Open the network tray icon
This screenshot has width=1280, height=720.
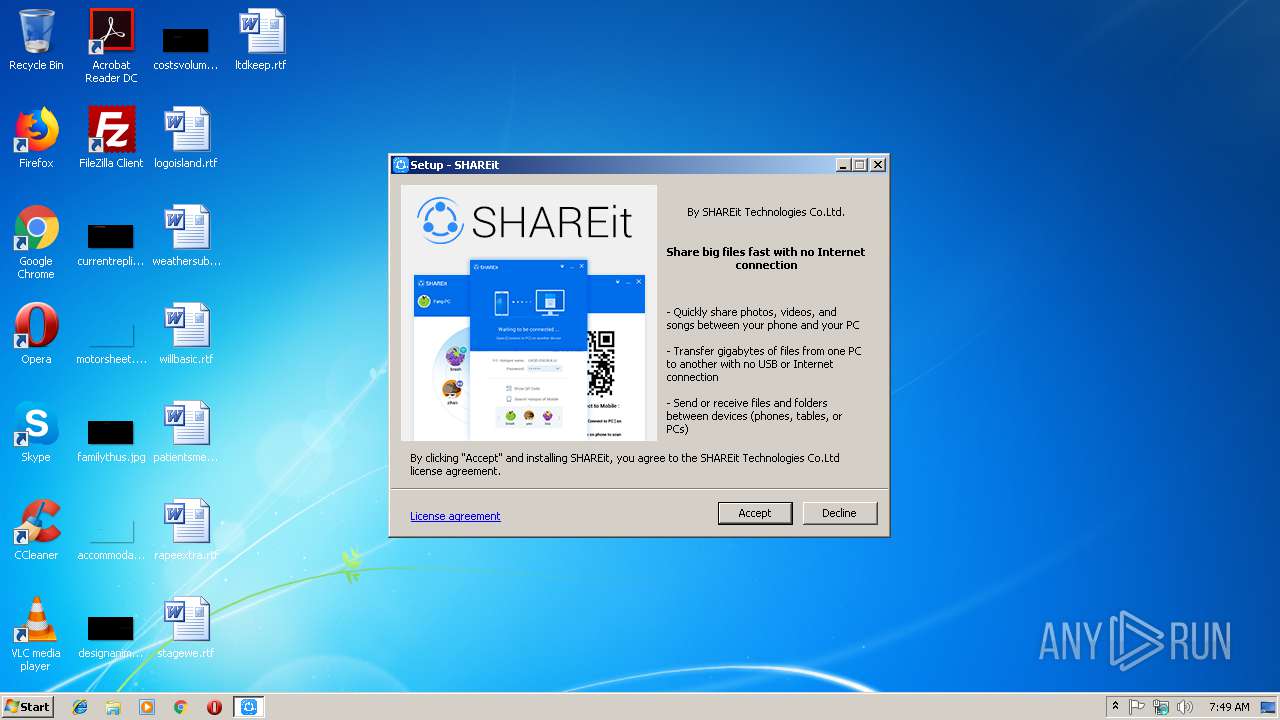point(1161,707)
